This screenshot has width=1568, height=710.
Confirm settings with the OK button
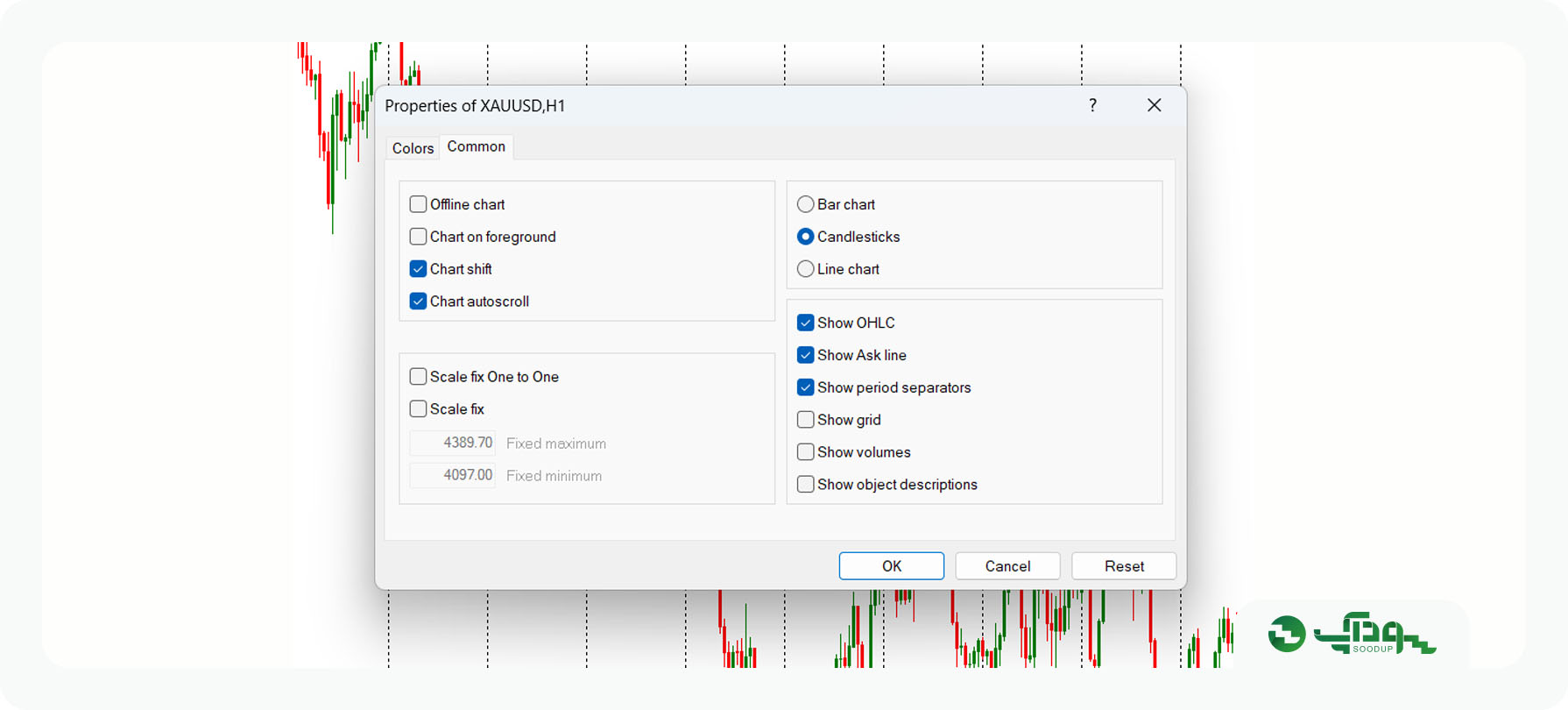pos(891,566)
